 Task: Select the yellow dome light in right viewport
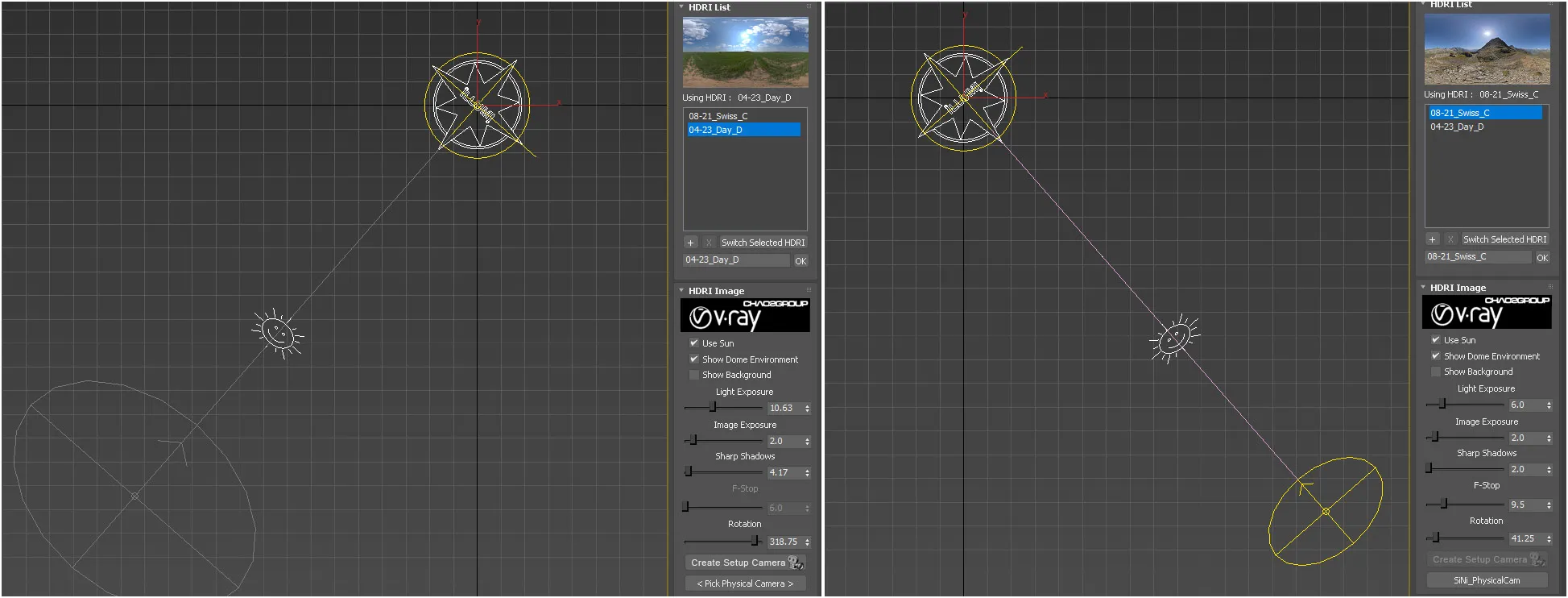point(1326,511)
